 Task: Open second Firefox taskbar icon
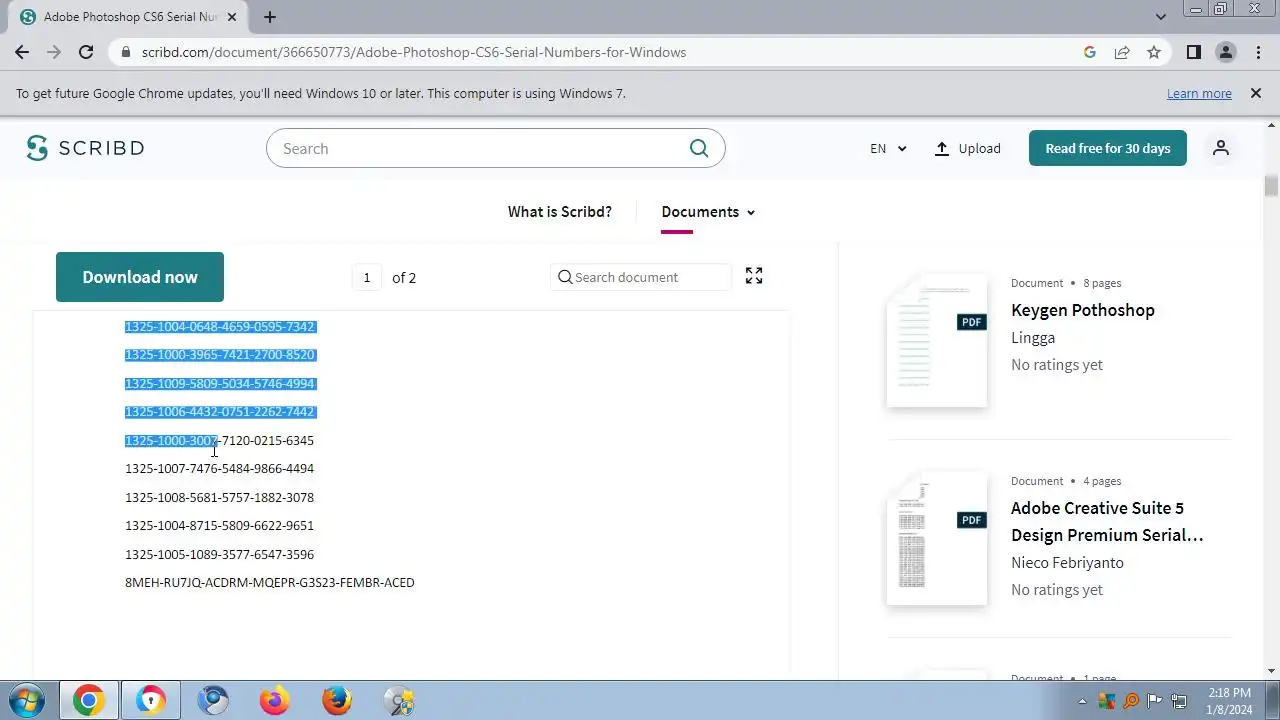click(337, 700)
